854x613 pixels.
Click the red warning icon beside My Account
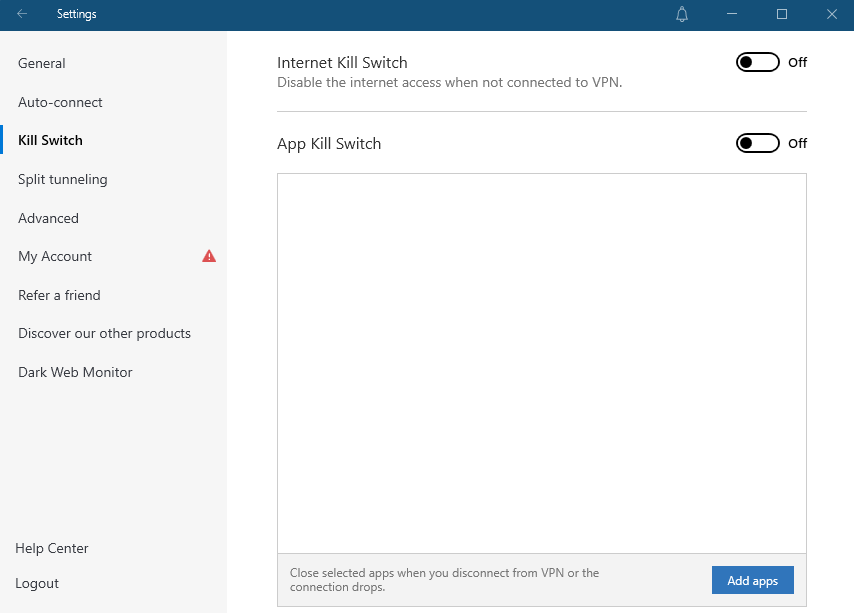pos(209,256)
